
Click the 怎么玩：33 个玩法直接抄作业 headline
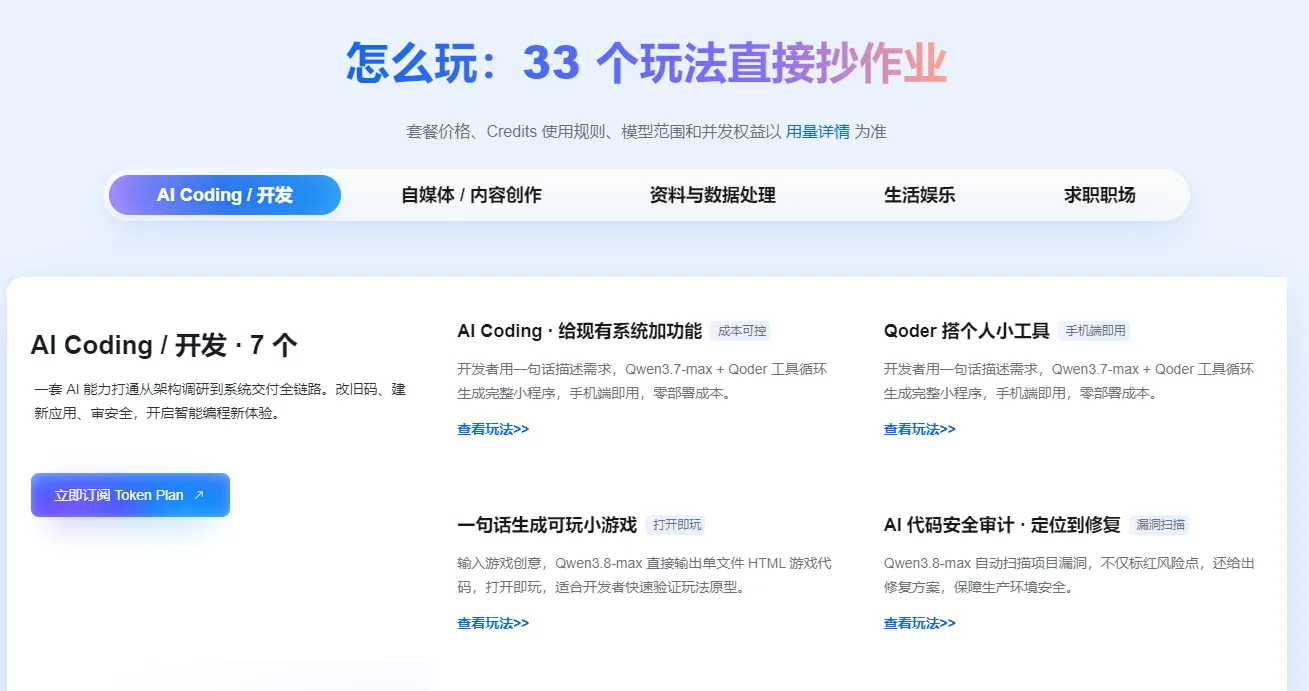[646, 63]
